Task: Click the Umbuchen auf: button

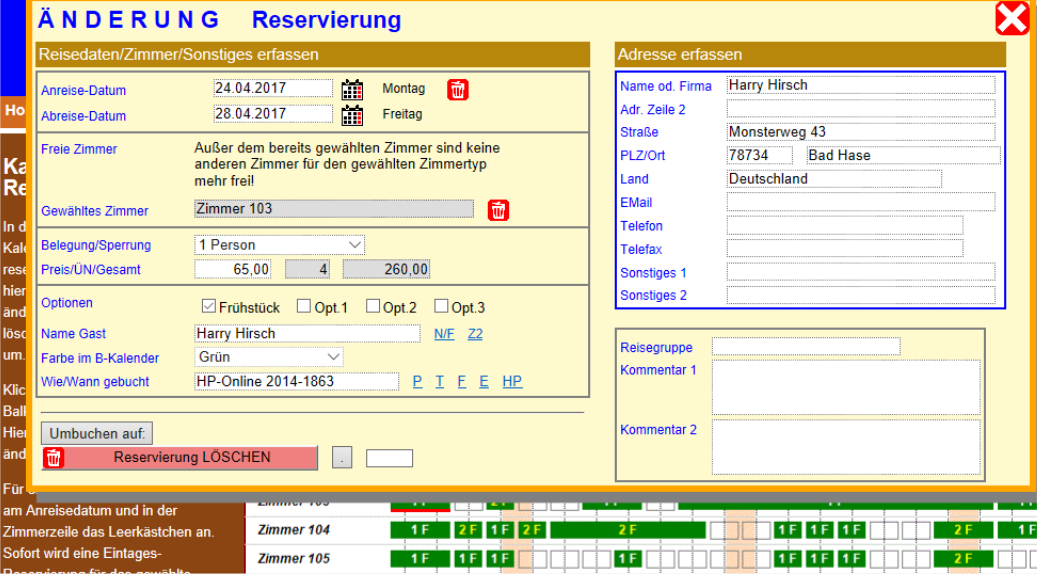Action: click(x=97, y=434)
